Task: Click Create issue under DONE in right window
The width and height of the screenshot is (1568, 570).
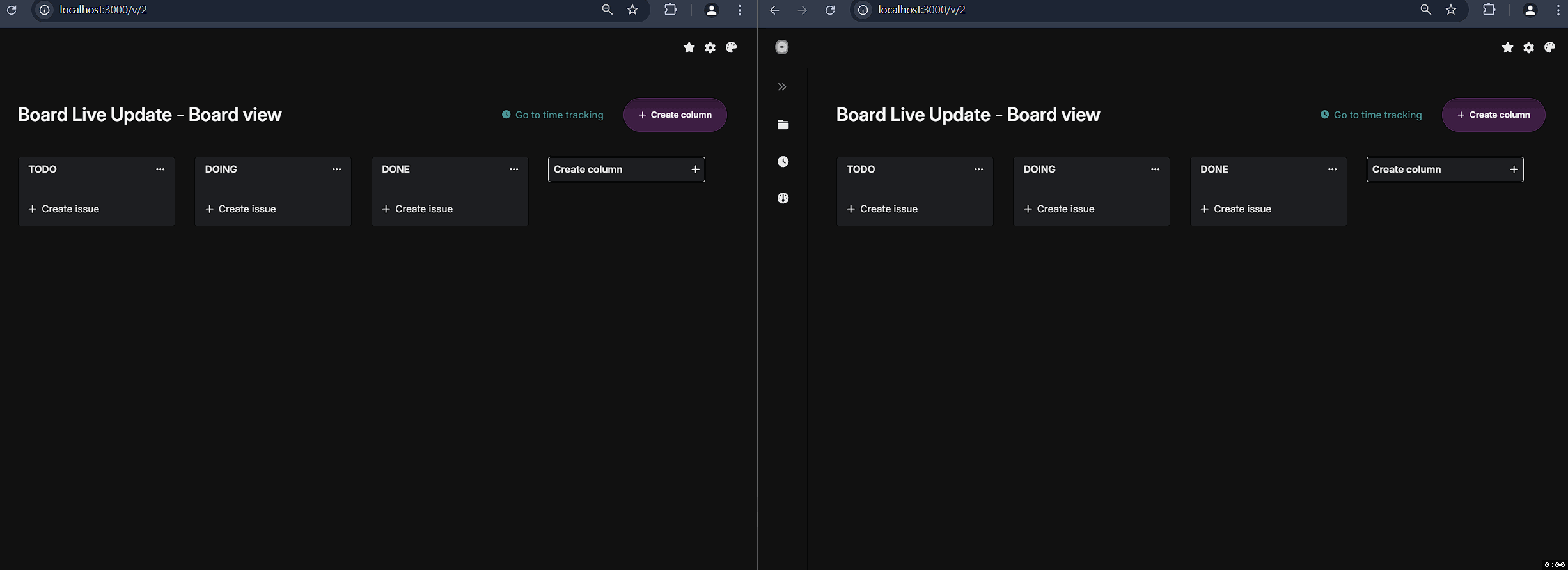Action: 1236,209
